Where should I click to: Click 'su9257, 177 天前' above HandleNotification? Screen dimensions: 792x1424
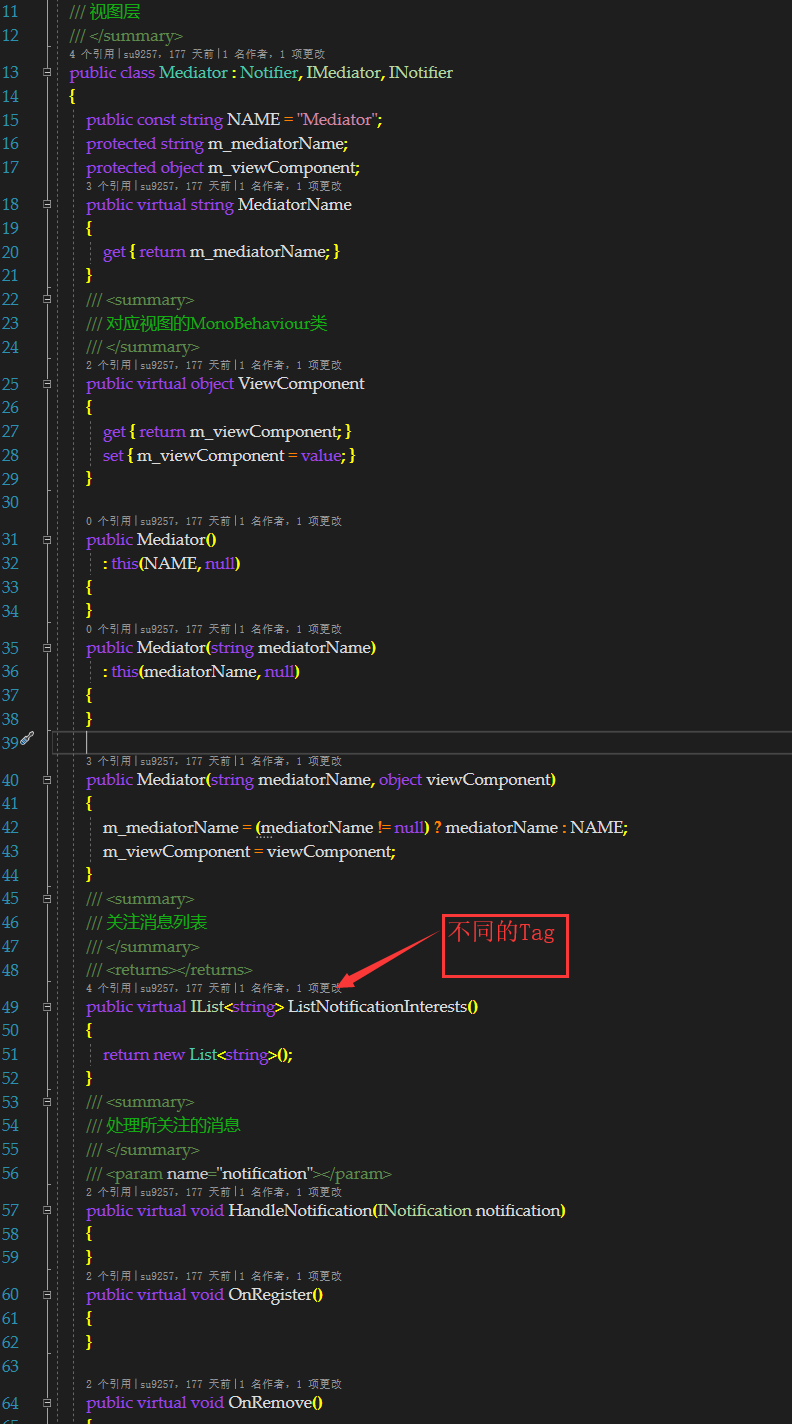(x=184, y=1192)
